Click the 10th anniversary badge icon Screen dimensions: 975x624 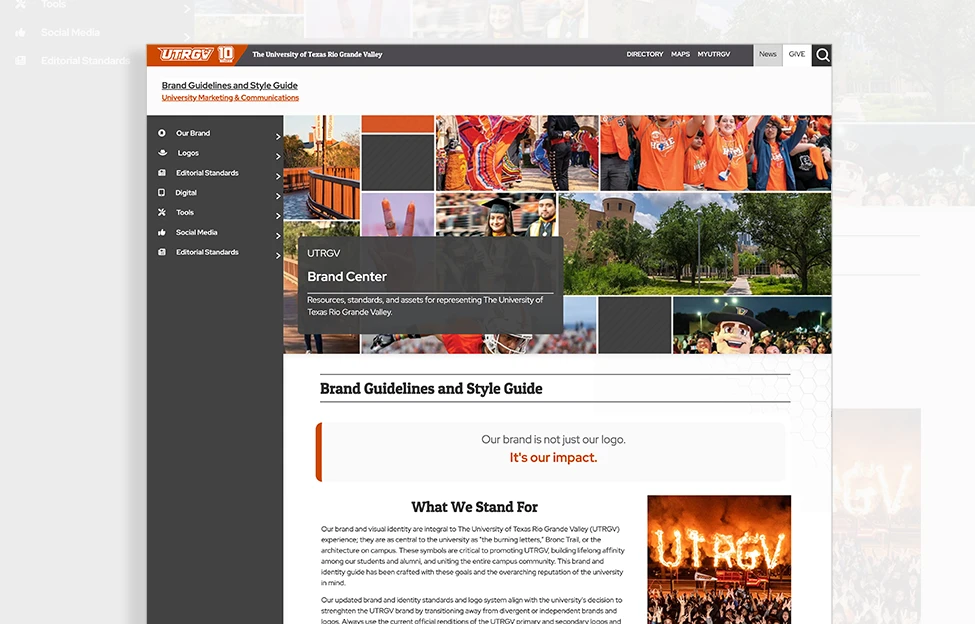pos(226,55)
